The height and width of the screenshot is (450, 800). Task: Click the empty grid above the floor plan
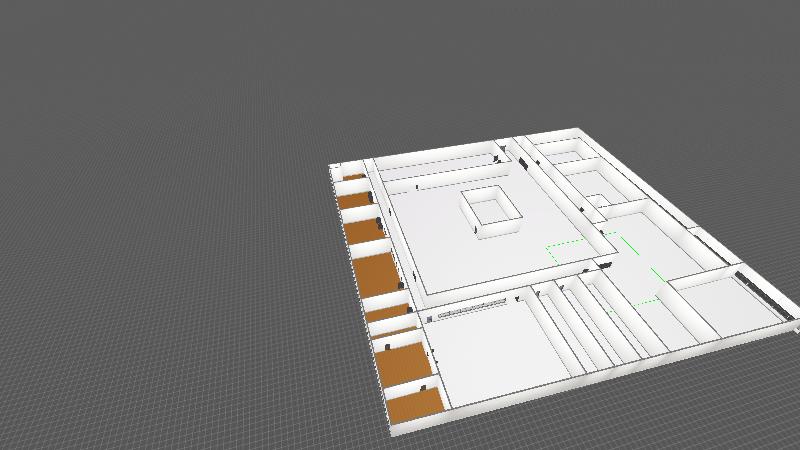(x=400, y=60)
